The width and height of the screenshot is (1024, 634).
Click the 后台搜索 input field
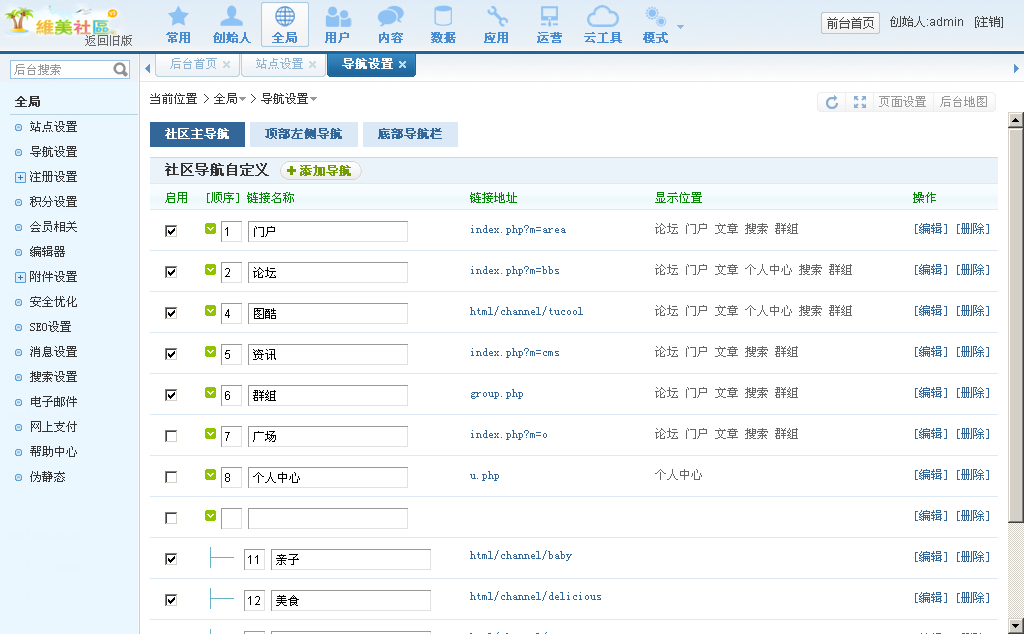pos(60,70)
